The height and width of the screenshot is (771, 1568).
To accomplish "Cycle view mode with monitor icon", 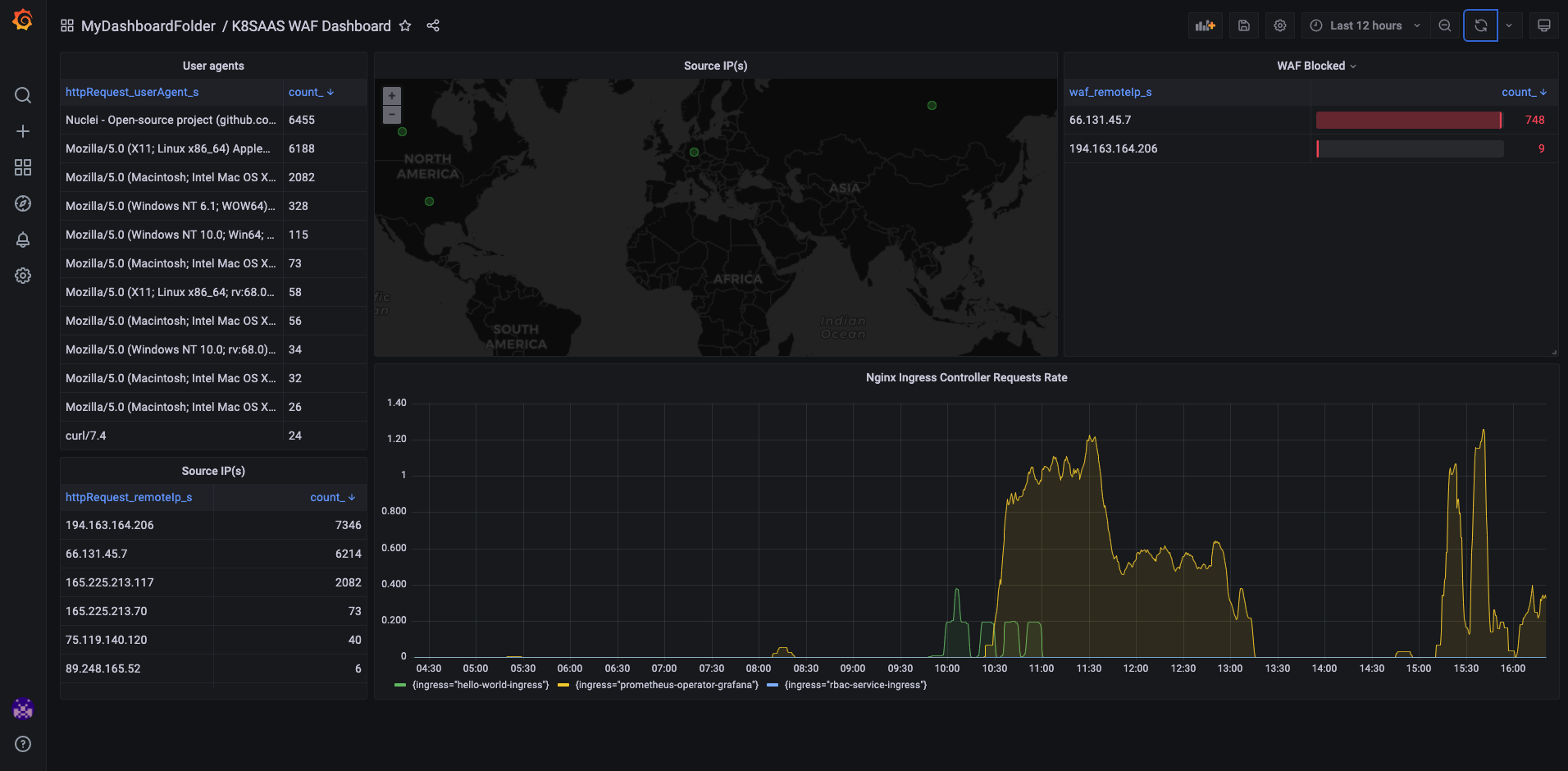I will (1544, 25).
